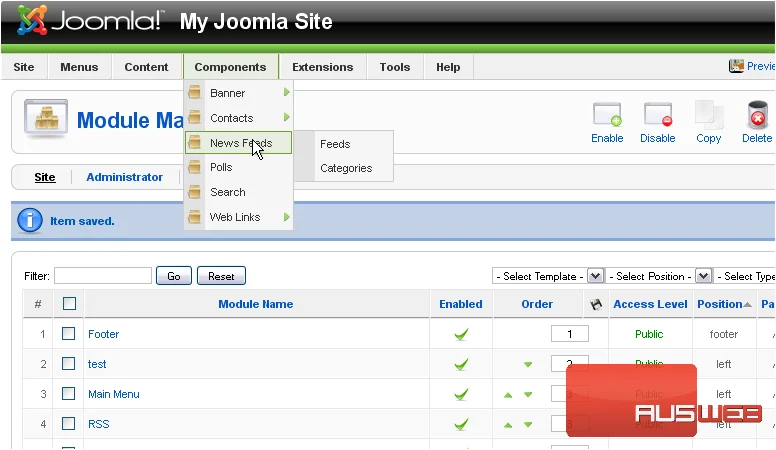The image size is (776, 450).
Task: Check the select-all checkbox in table header
Action: click(x=69, y=303)
